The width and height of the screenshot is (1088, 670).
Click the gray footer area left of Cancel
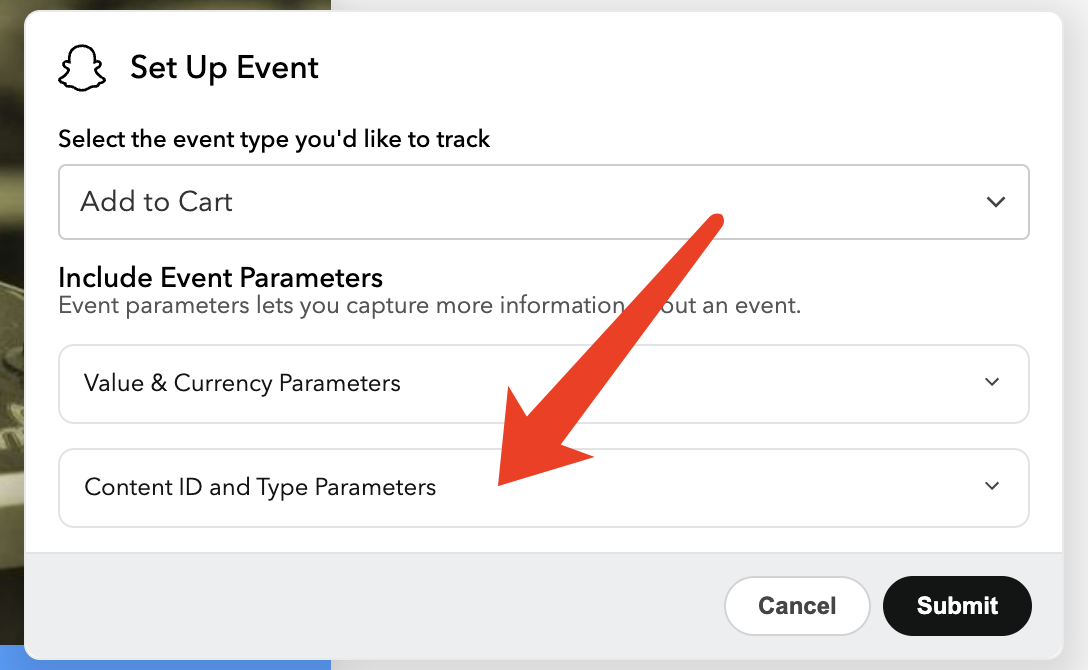[380, 605]
